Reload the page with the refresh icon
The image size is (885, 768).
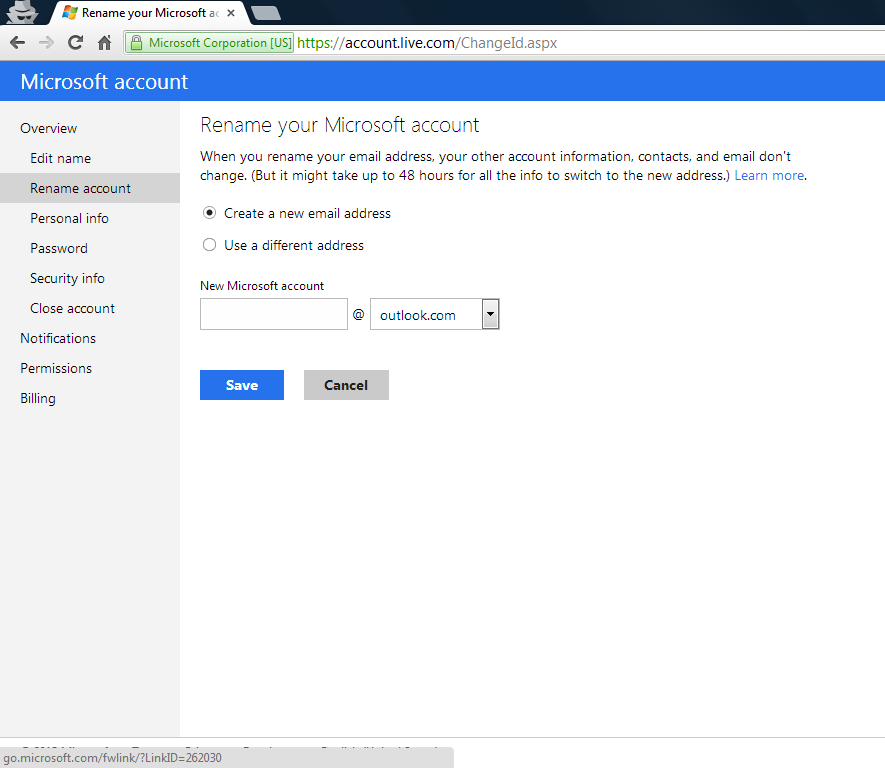pyautogui.click(x=75, y=43)
